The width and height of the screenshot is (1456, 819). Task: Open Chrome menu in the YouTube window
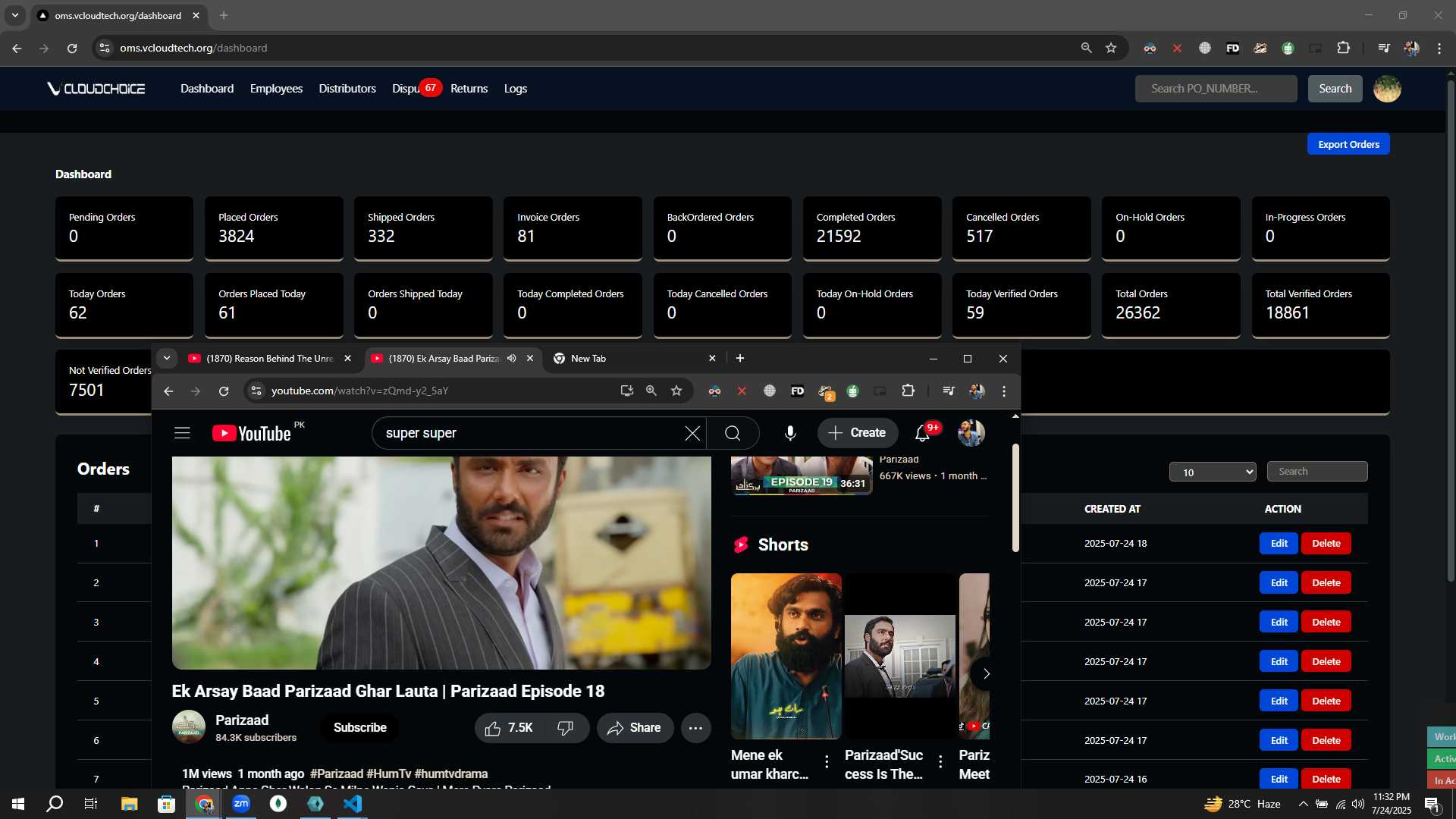point(1004,391)
